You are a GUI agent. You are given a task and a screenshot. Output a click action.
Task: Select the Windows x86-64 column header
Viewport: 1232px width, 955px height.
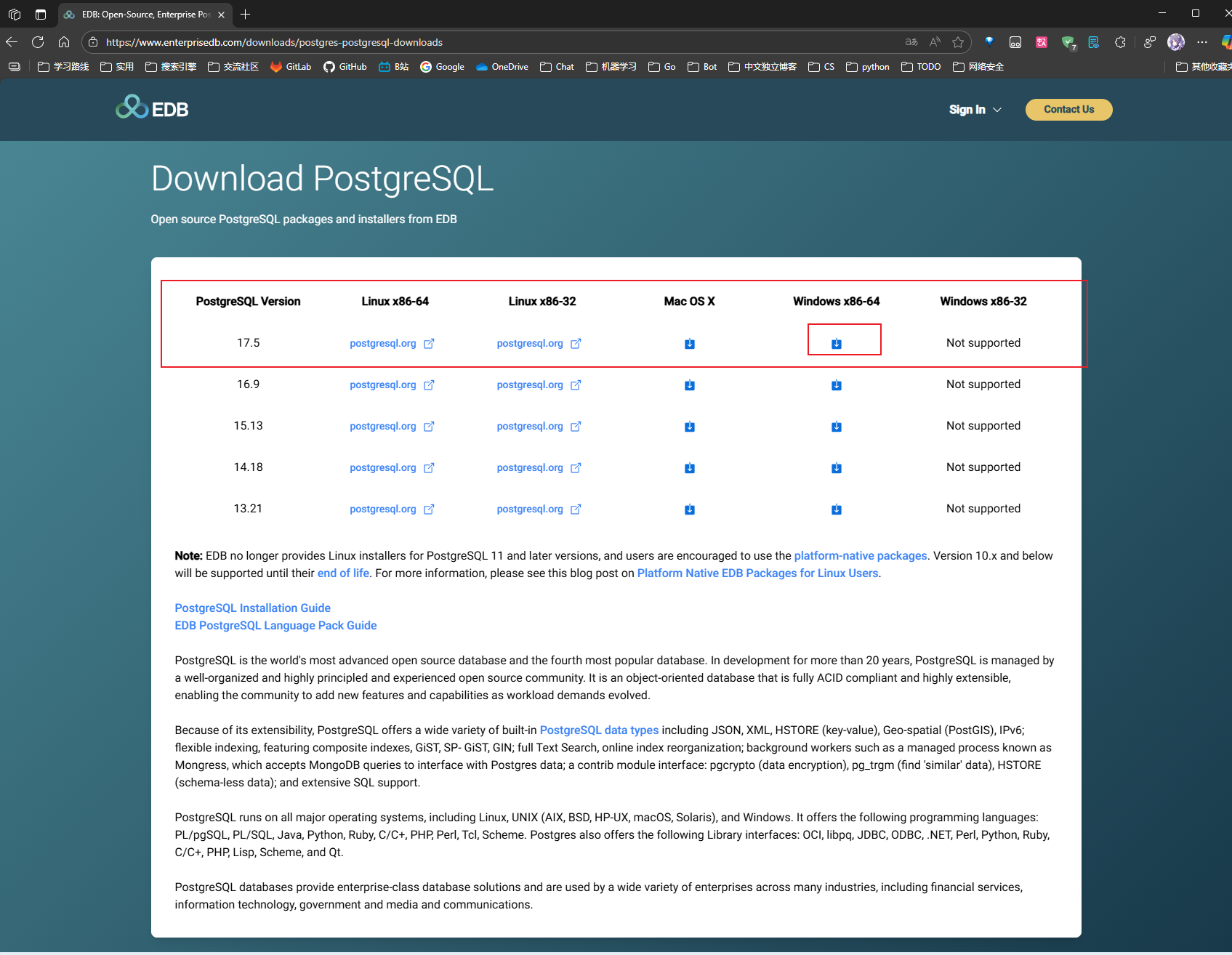coord(836,302)
